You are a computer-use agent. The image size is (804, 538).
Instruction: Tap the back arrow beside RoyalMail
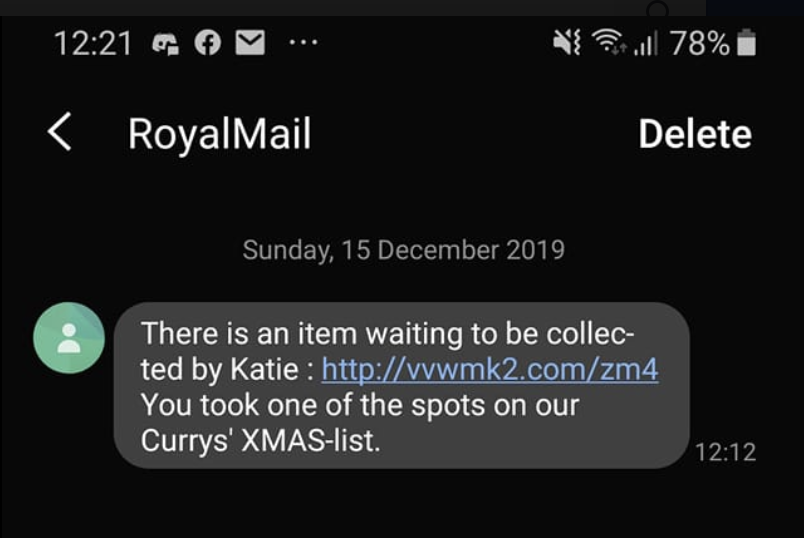(60, 133)
